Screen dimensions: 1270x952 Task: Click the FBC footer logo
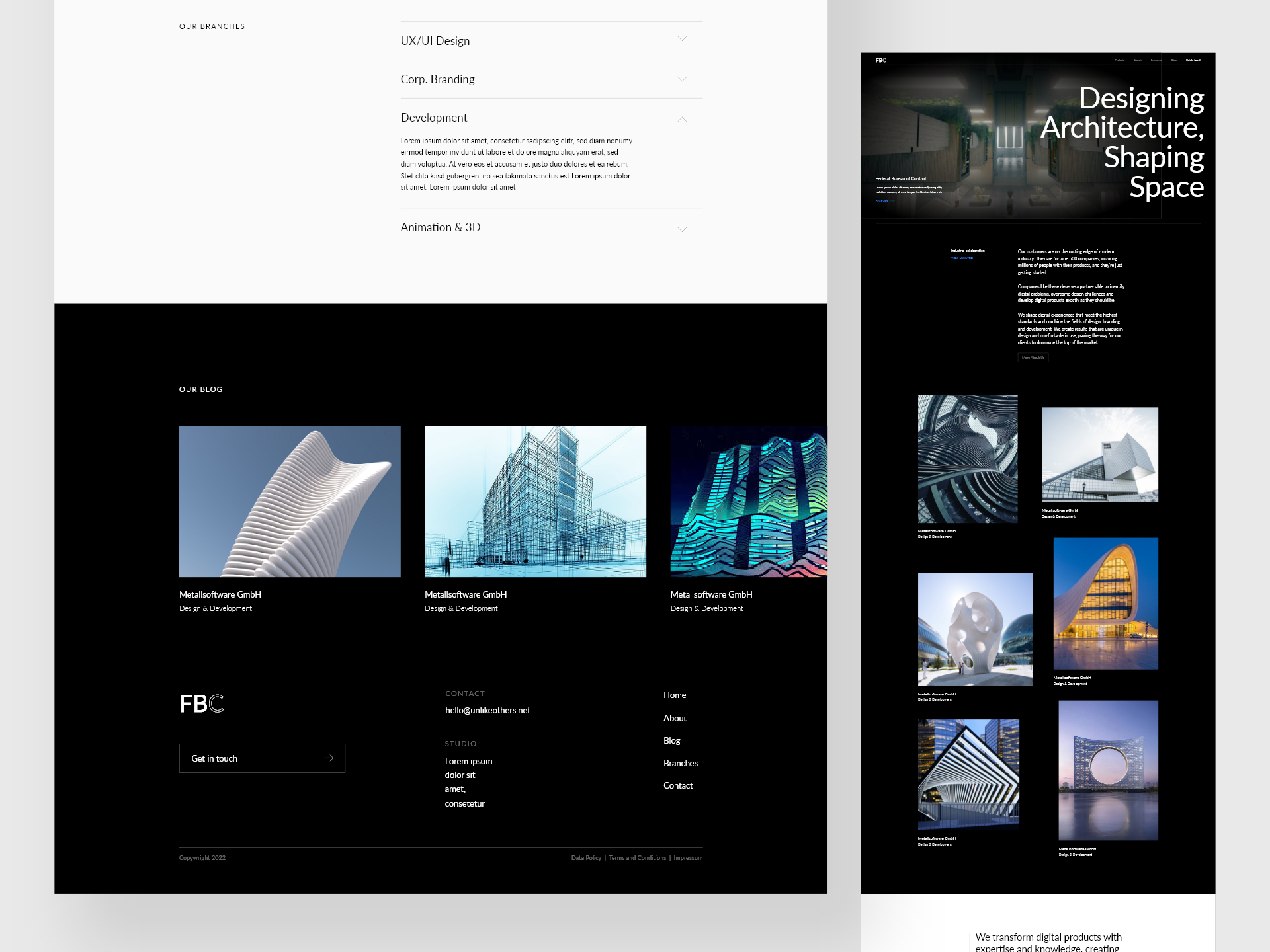tap(202, 703)
